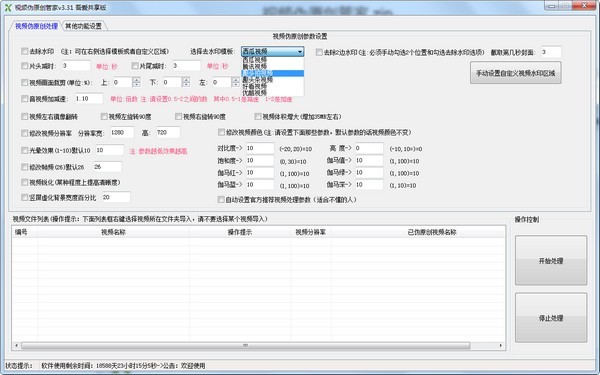Viewport: 600px width, 375px height.
Task: Click the 饱和度 value field
Action: pos(260,161)
